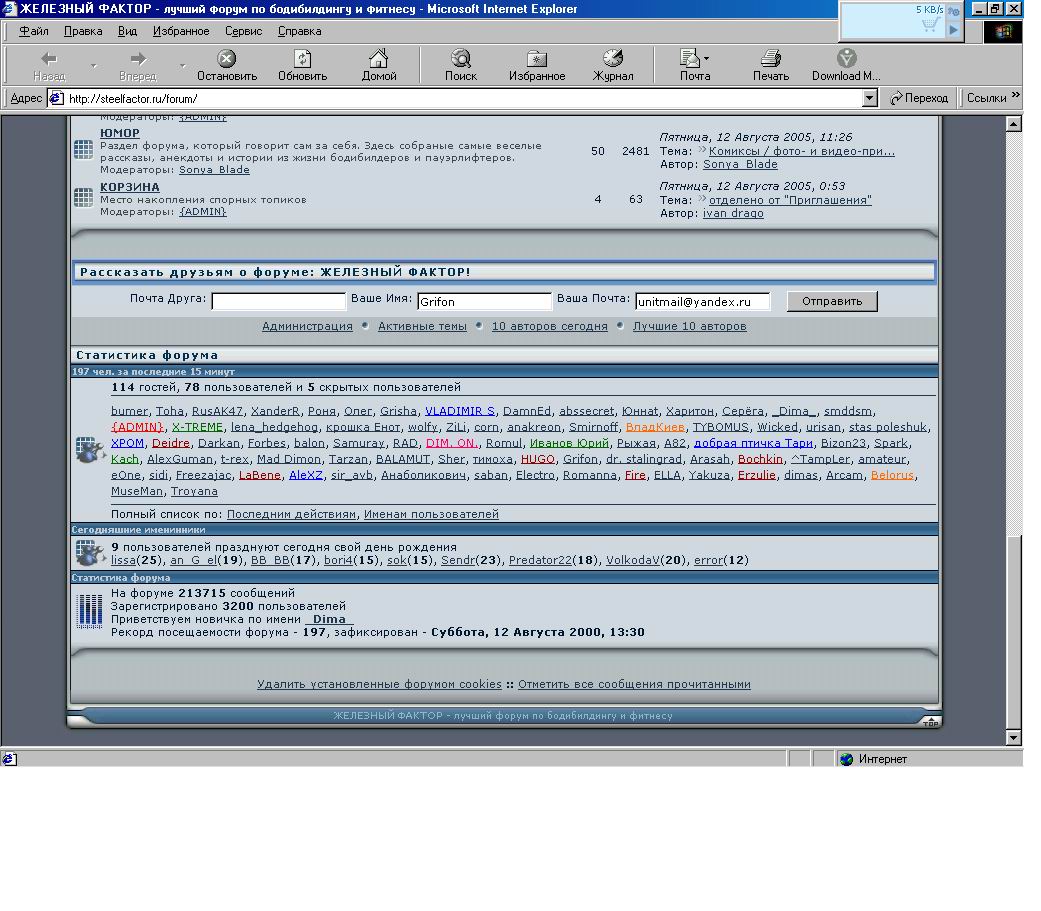Viewport: 1041px width, 911px height.
Task: Expand the address bar dropdown arrow
Action: [x=869, y=98]
